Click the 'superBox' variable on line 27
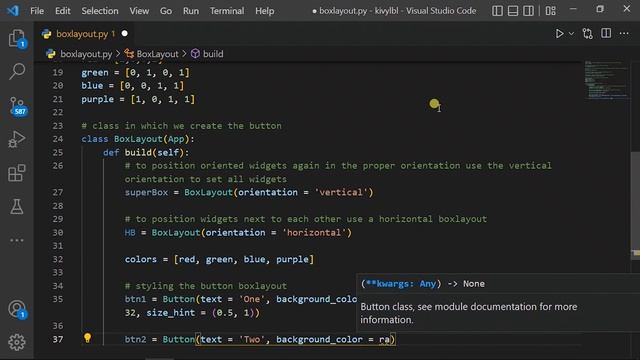The height and width of the screenshot is (360, 640). (x=146, y=192)
